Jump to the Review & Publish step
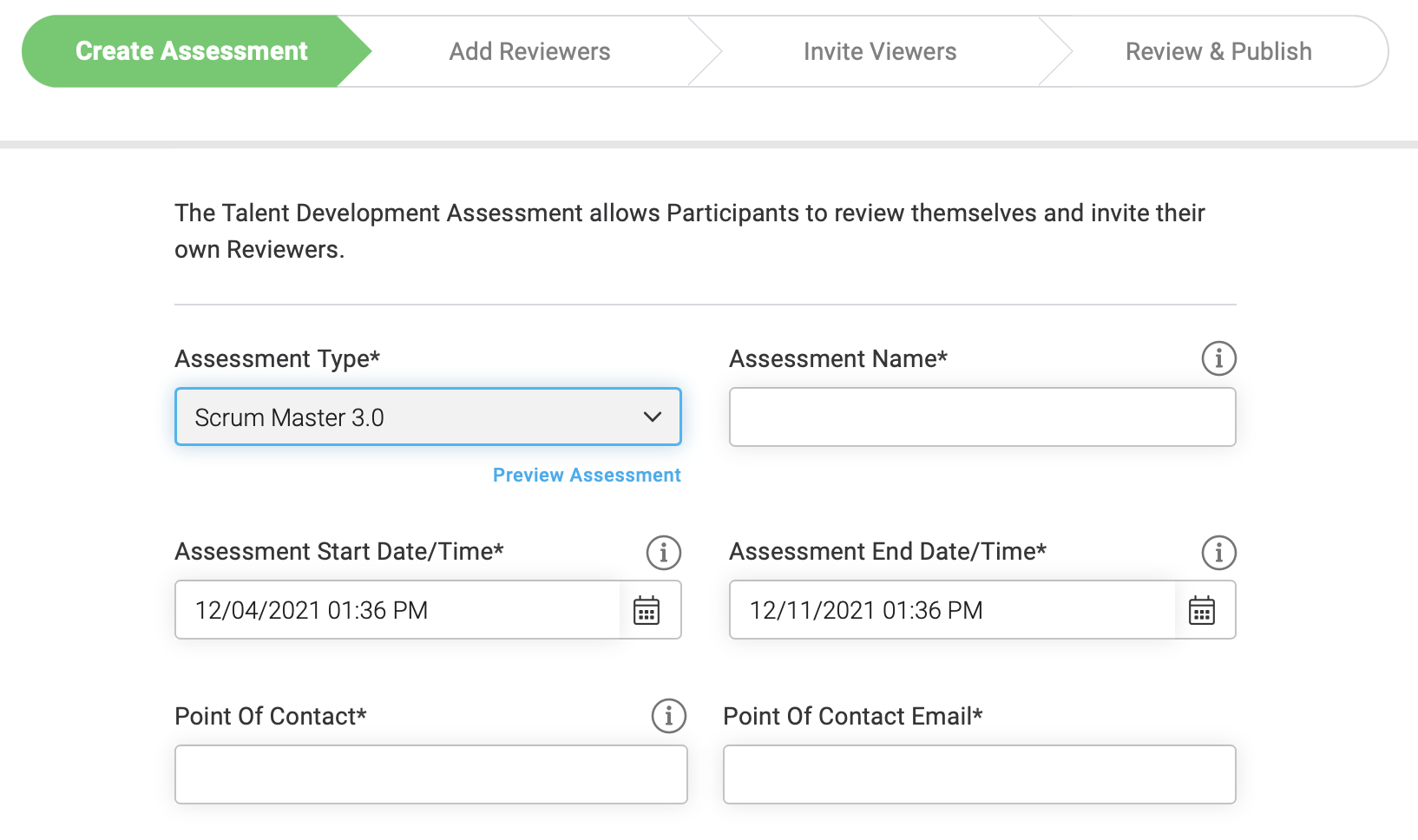 [1218, 51]
